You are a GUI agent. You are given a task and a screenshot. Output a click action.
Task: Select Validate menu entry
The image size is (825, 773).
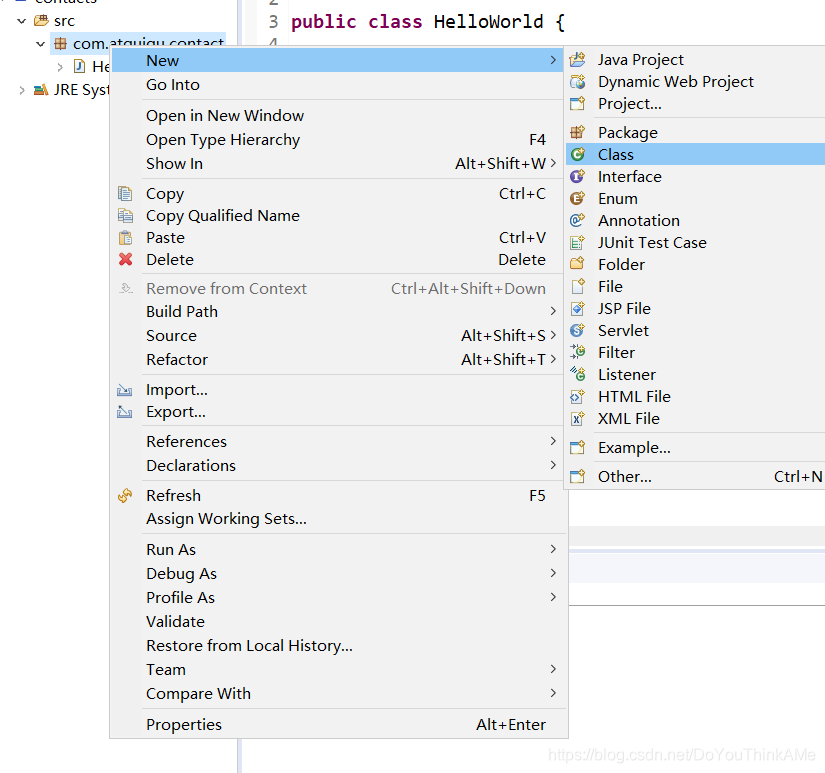point(339,621)
